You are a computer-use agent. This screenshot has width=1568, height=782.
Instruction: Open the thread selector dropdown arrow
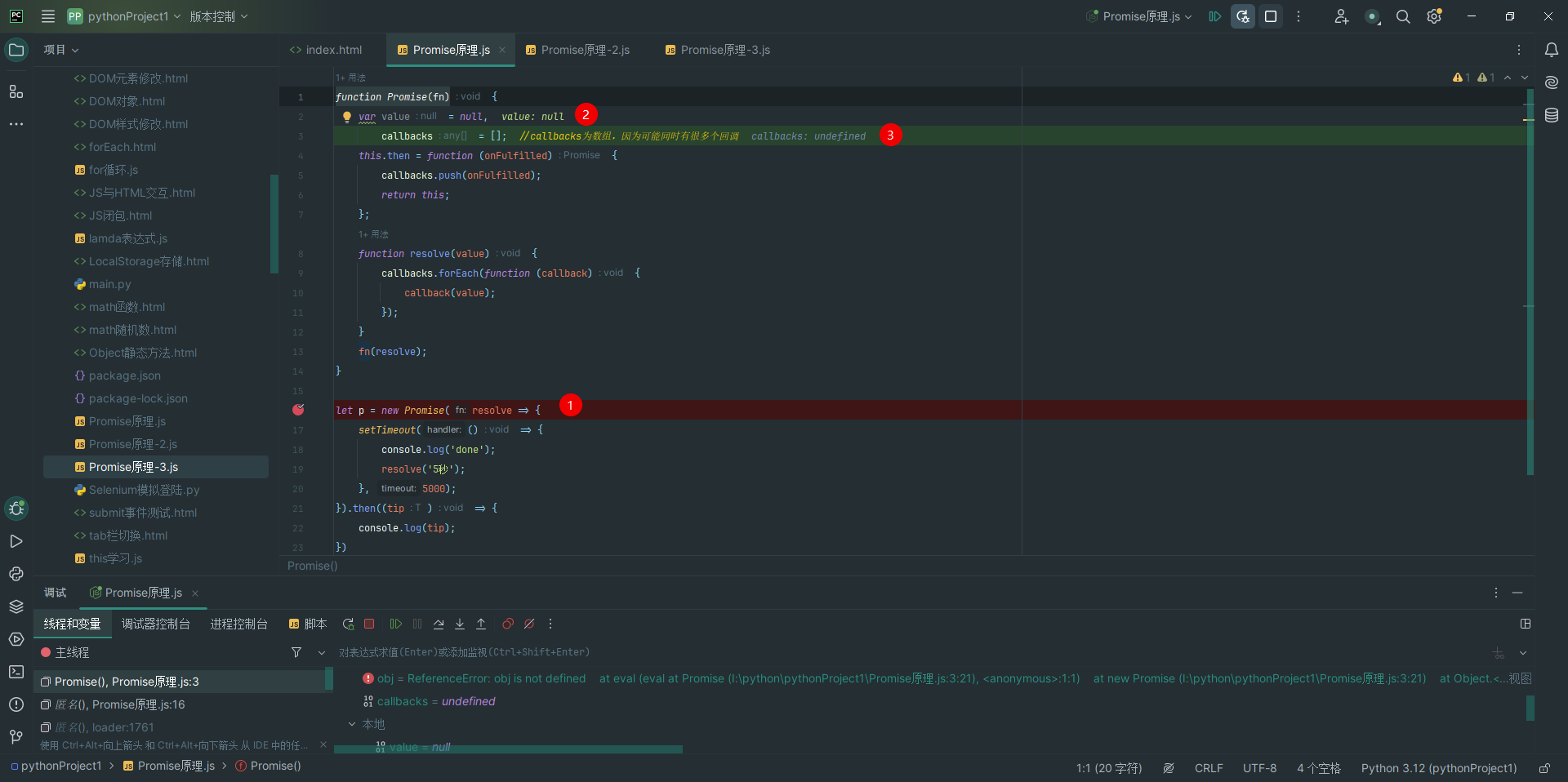(x=322, y=652)
